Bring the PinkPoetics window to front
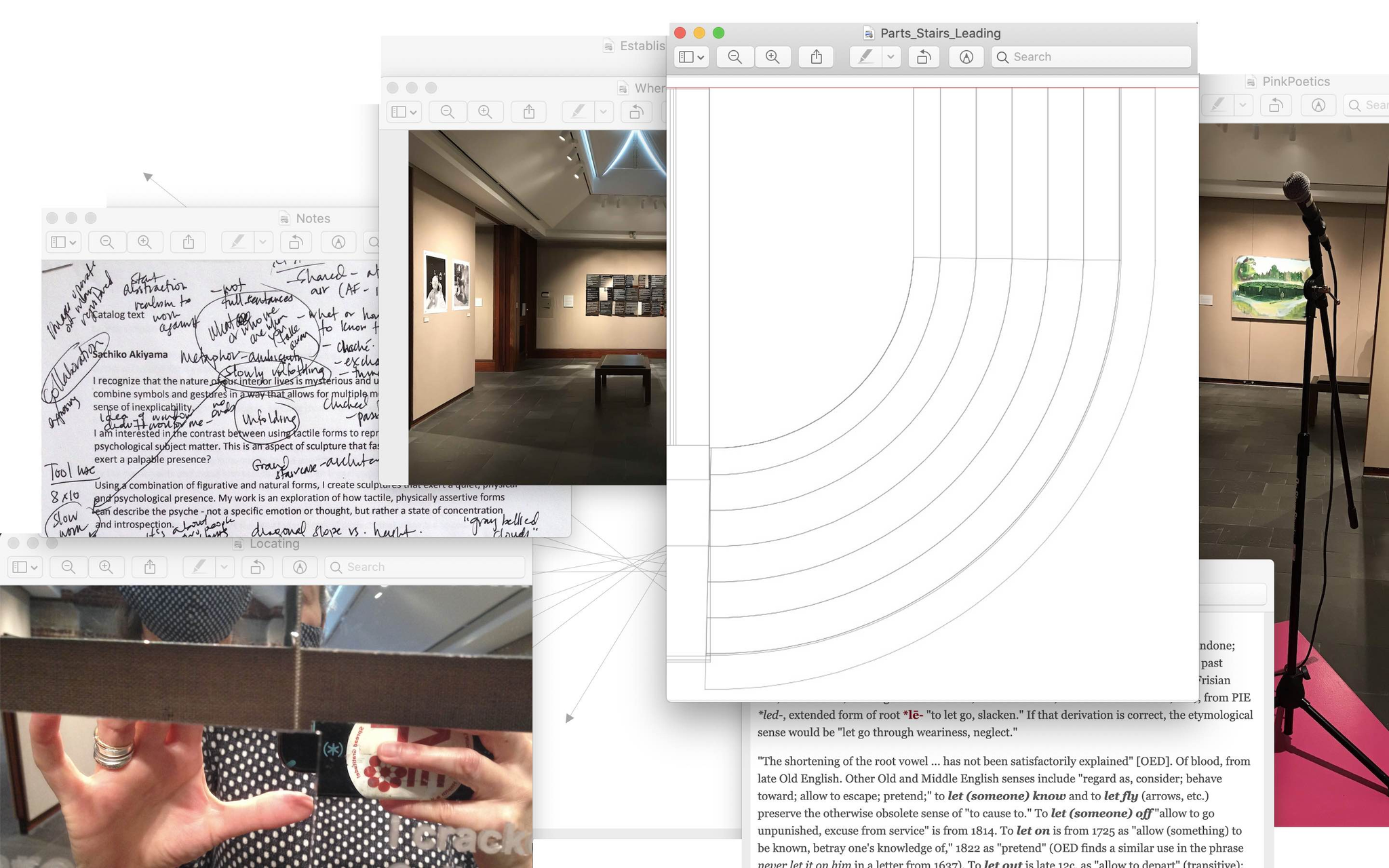The image size is (1389, 868). point(1295,81)
